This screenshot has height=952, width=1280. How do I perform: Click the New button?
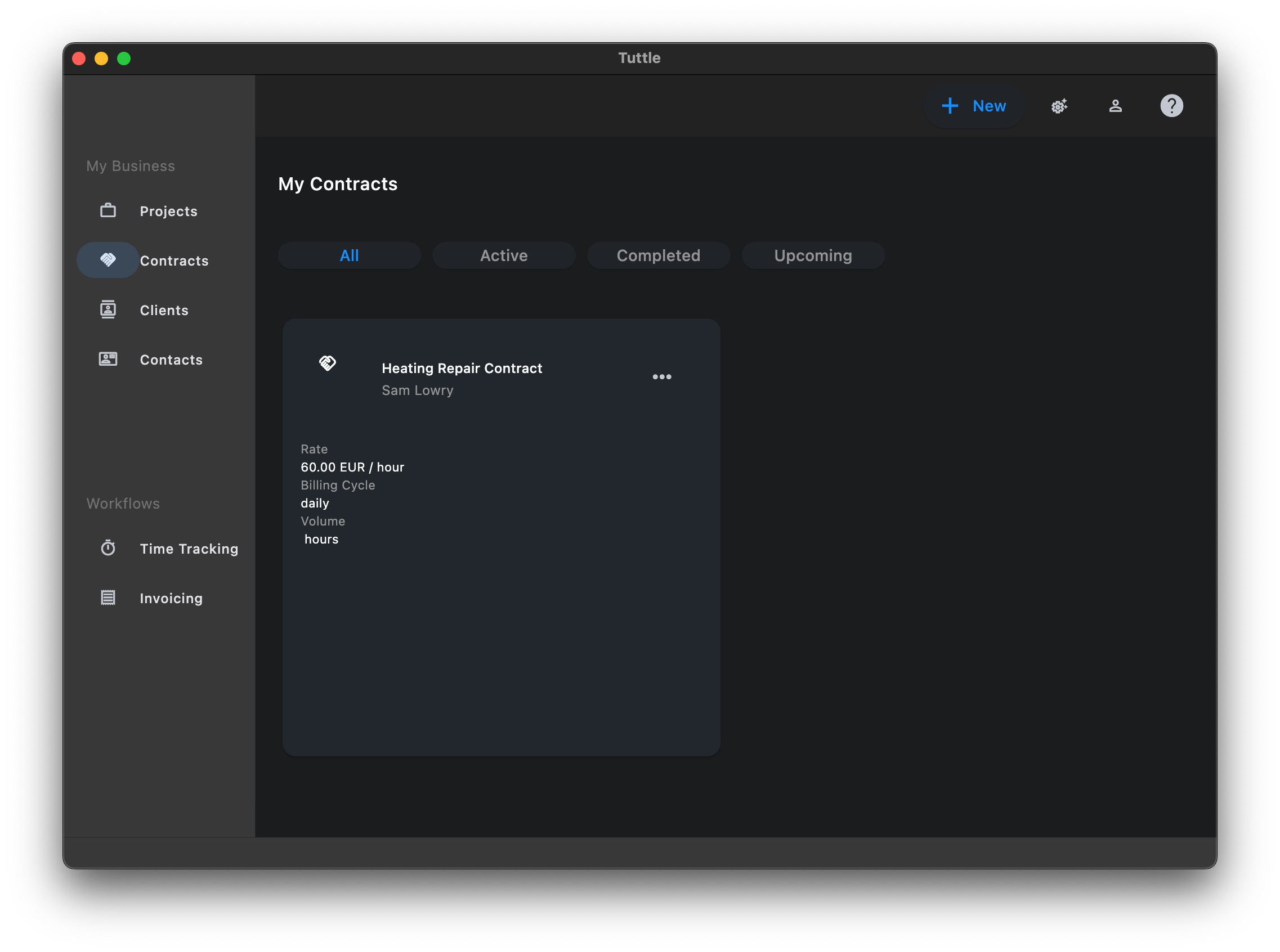(973, 106)
